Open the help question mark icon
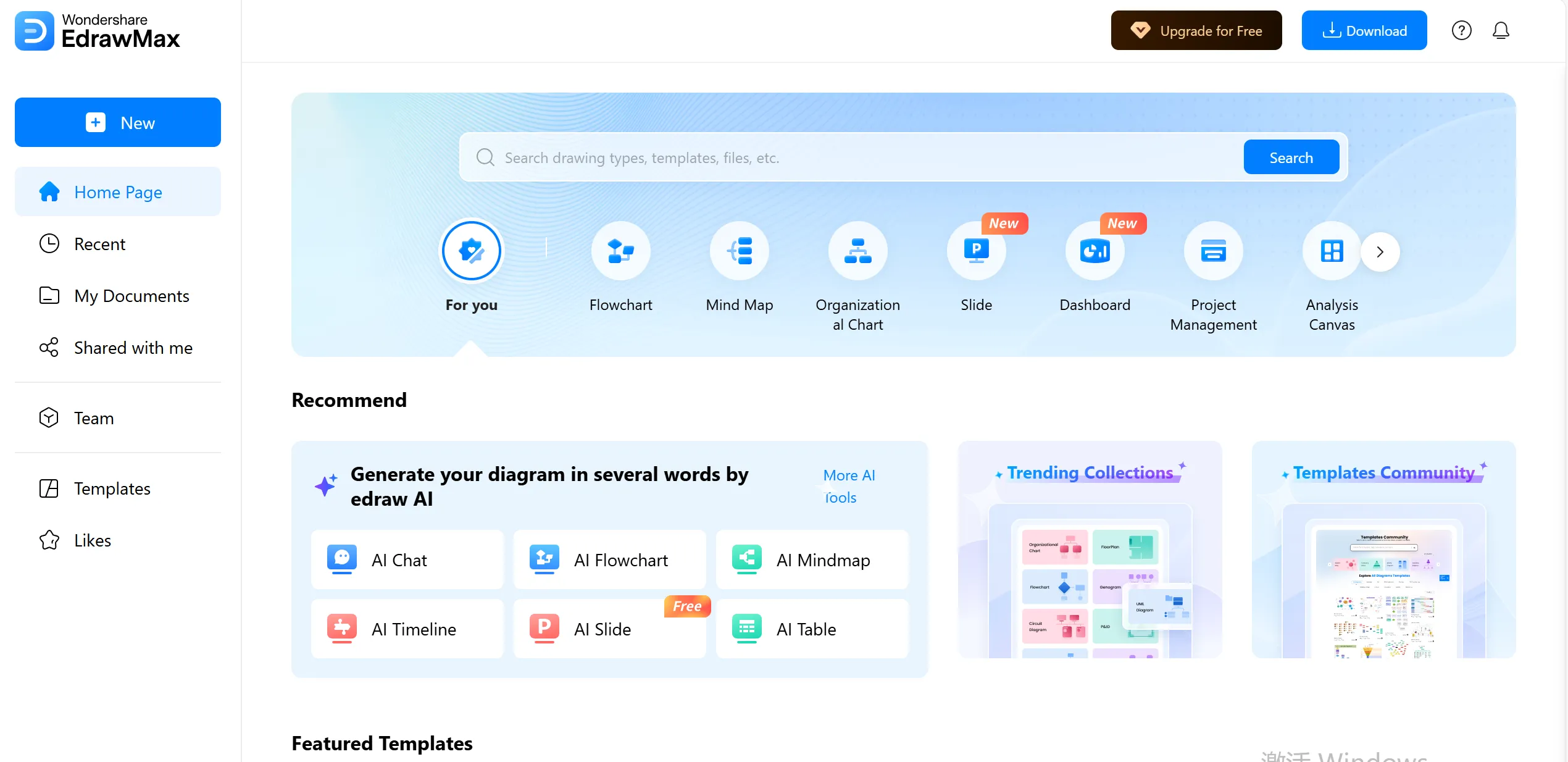 (1461, 30)
